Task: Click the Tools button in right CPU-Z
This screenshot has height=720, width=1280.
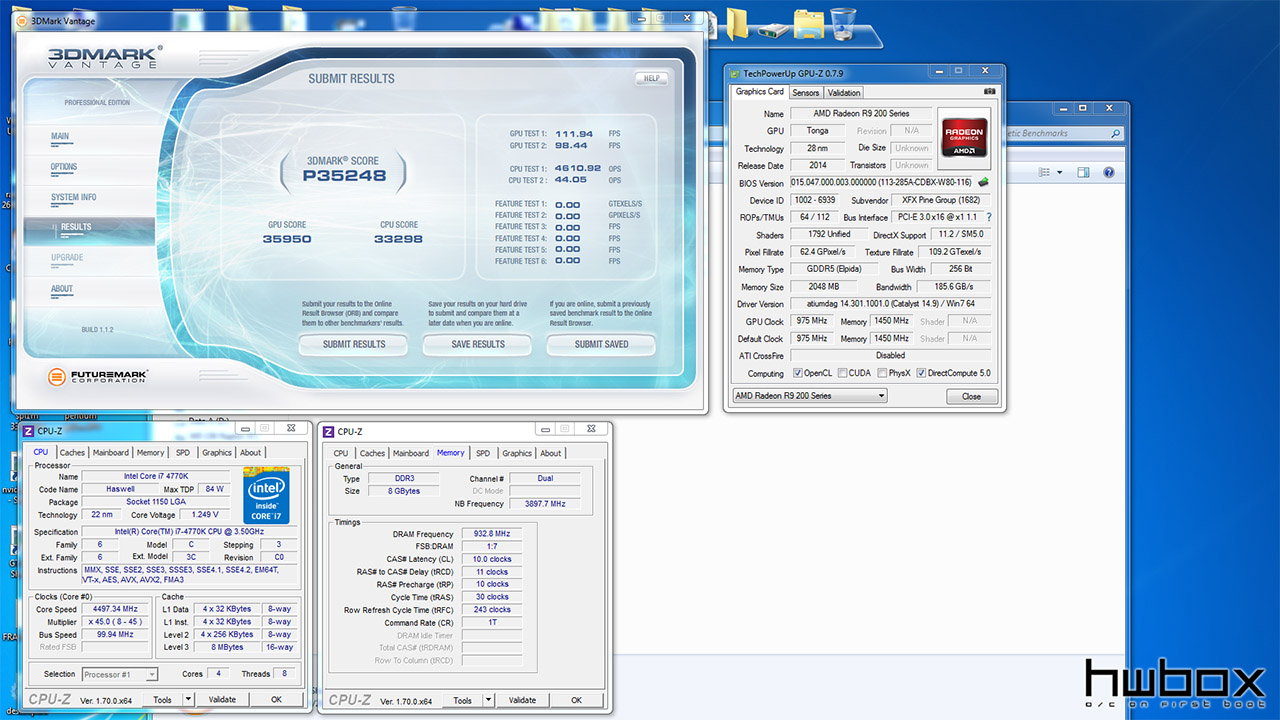Action: pyautogui.click(x=463, y=700)
